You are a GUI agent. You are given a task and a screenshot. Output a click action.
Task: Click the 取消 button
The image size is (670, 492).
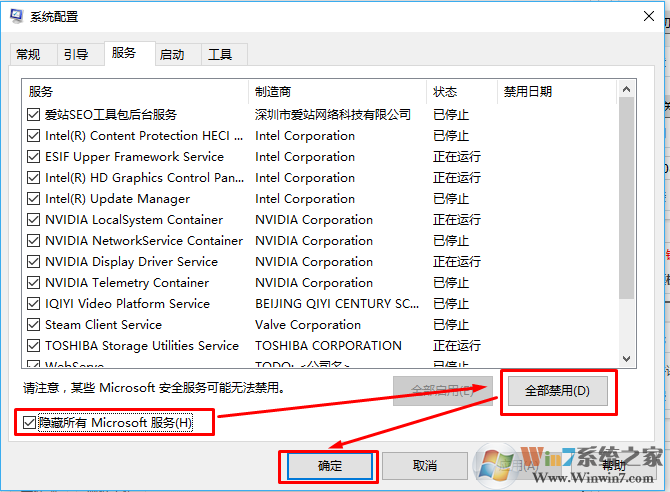coord(425,465)
